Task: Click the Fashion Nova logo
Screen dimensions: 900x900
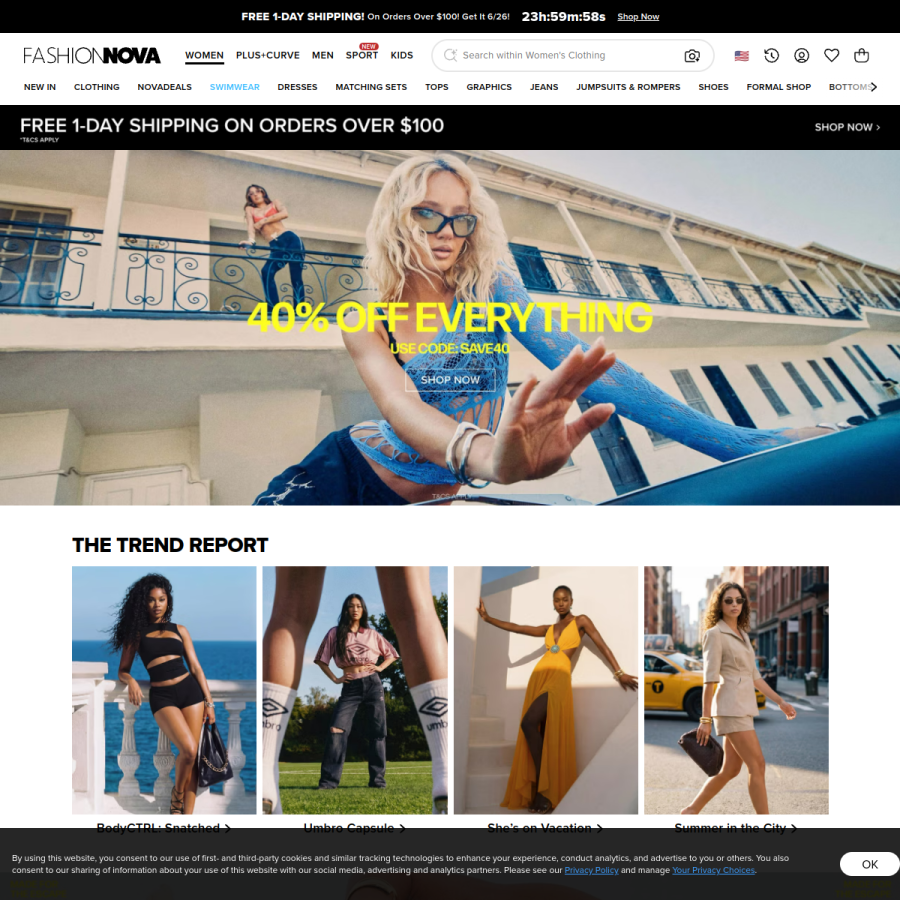Action: (x=92, y=56)
